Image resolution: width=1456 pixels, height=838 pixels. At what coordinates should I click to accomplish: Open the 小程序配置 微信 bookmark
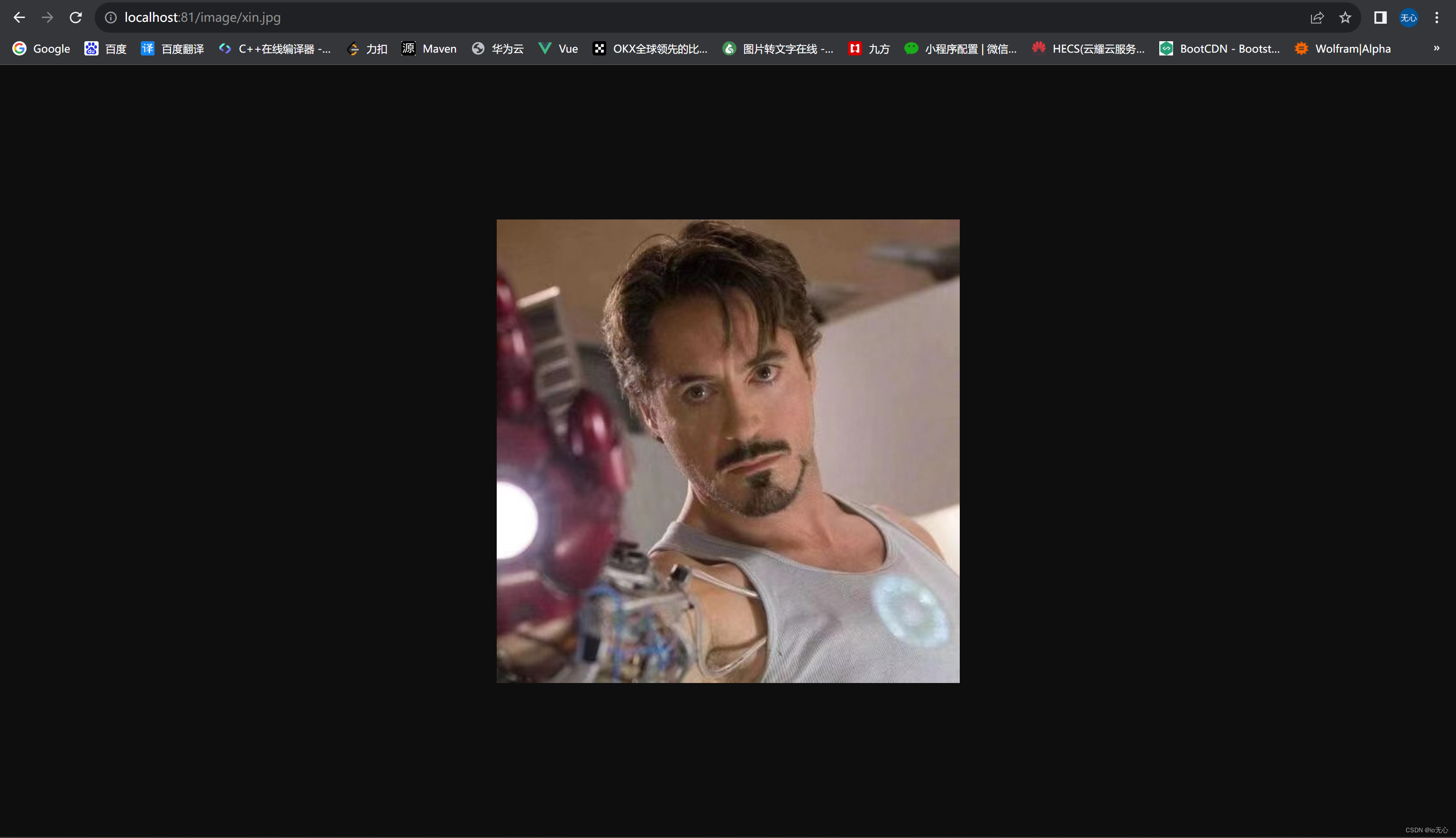click(960, 49)
